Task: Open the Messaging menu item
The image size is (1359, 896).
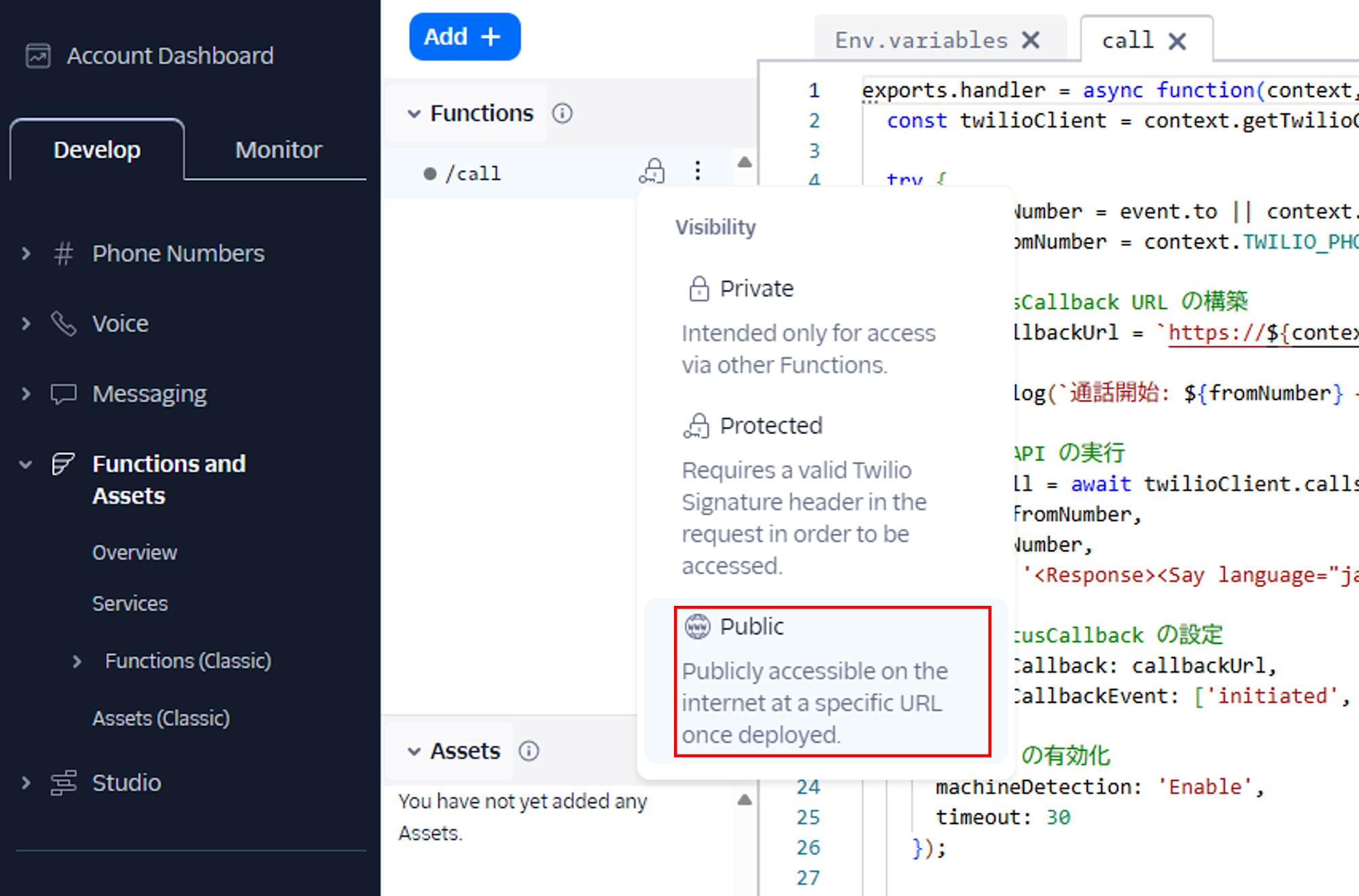Action: coord(149,394)
